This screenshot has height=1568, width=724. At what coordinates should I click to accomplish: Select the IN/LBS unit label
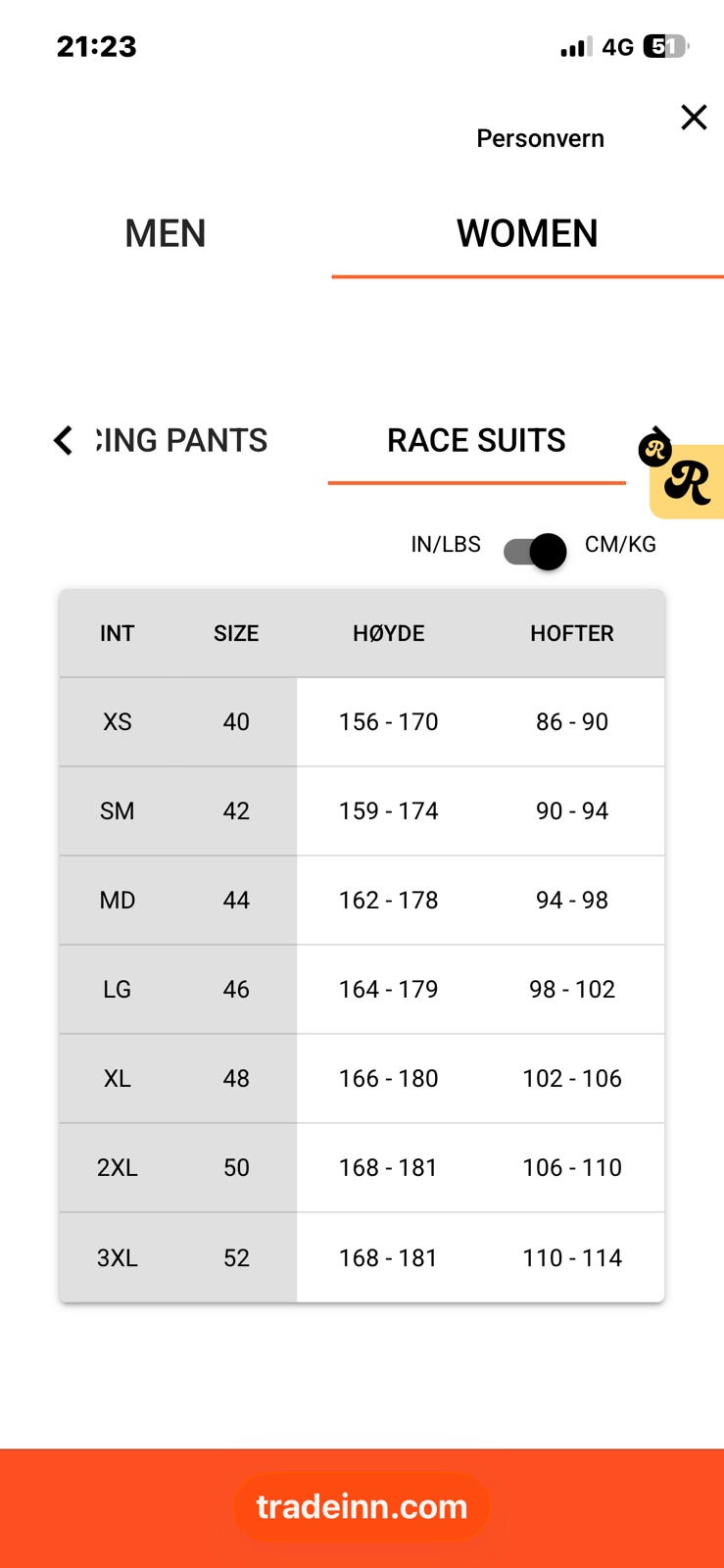pos(446,545)
